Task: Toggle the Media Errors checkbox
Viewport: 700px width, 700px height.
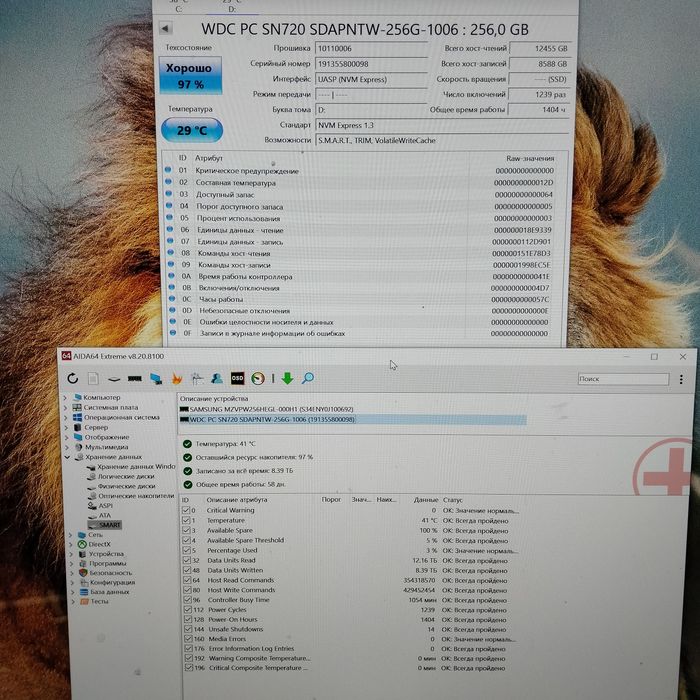Action: [188, 639]
